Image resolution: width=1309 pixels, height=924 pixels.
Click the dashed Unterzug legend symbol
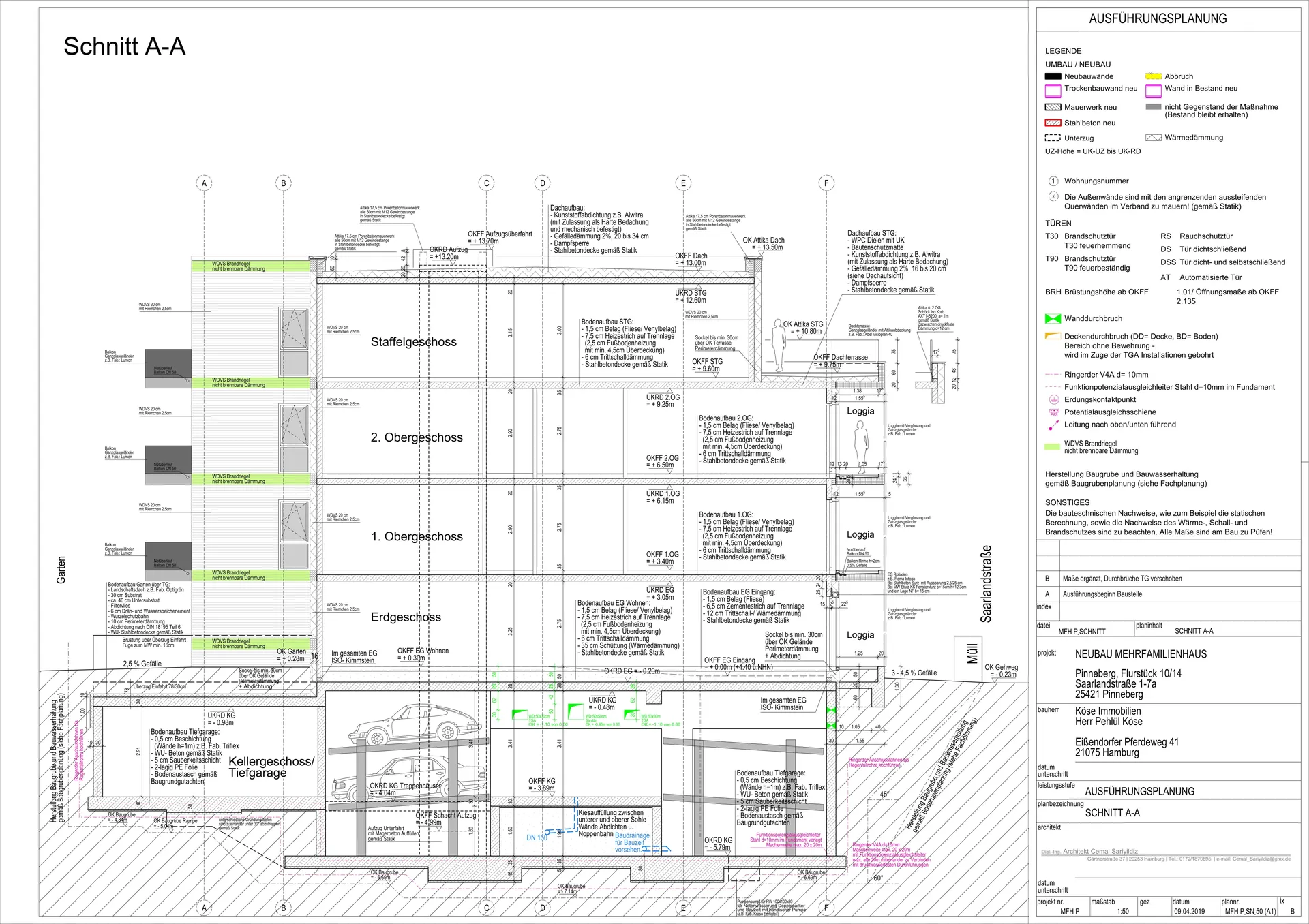tap(1053, 138)
